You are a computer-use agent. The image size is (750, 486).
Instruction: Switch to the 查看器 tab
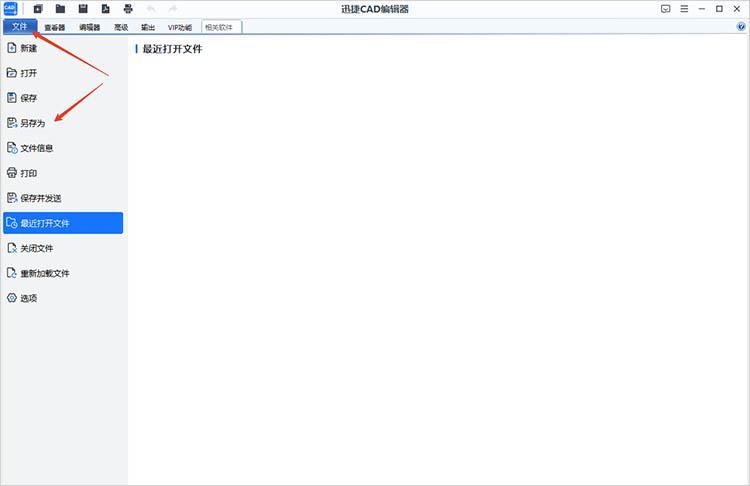pos(55,27)
